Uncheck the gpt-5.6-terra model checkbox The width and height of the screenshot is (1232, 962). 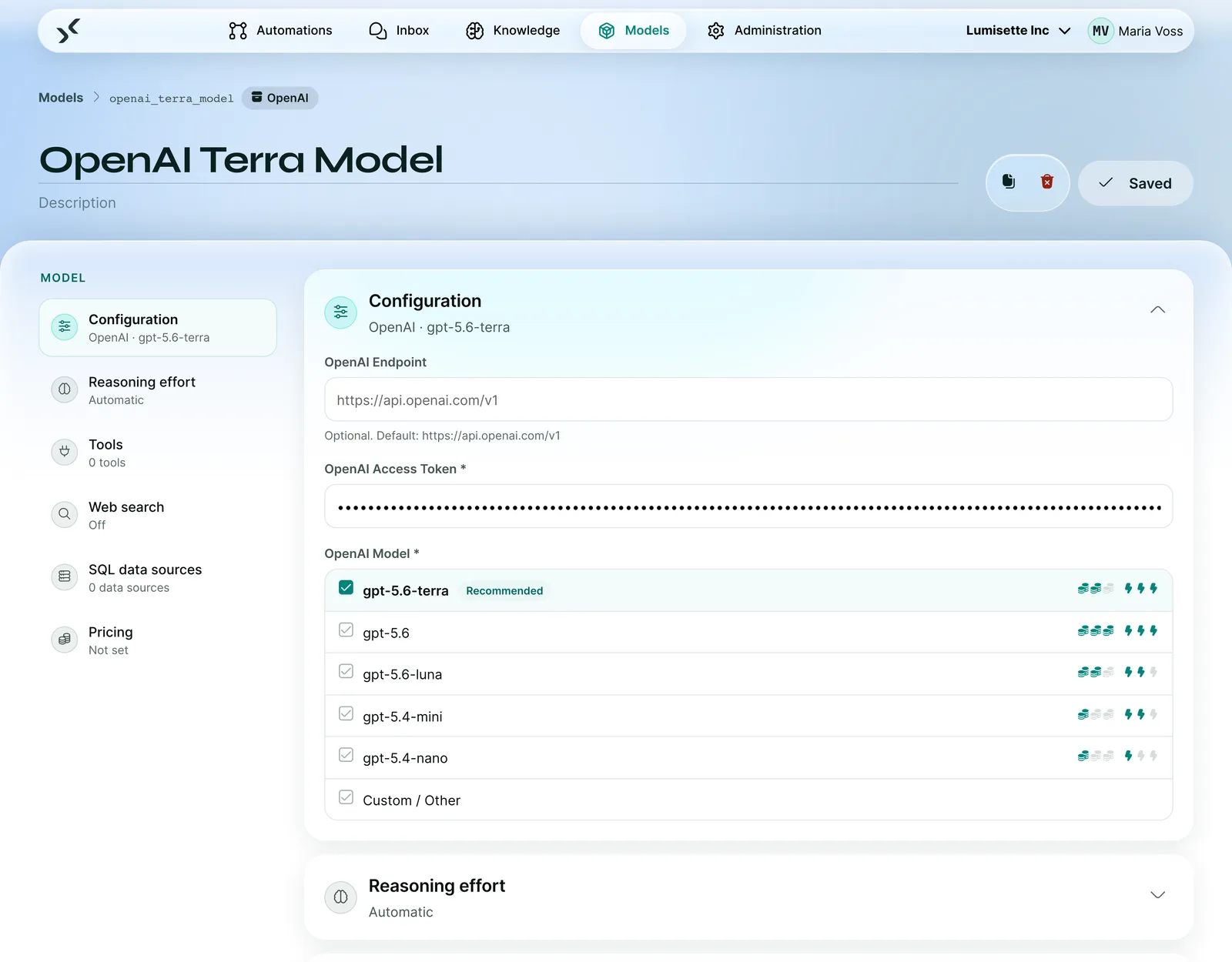click(346, 589)
